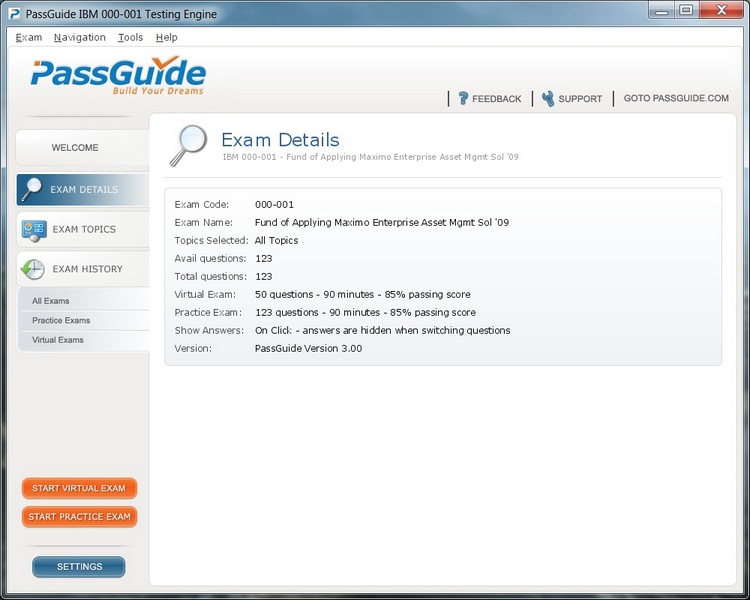Click the PassGuide logo
Screen dimensions: 750x600
pyautogui.click(x=118, y=76)
